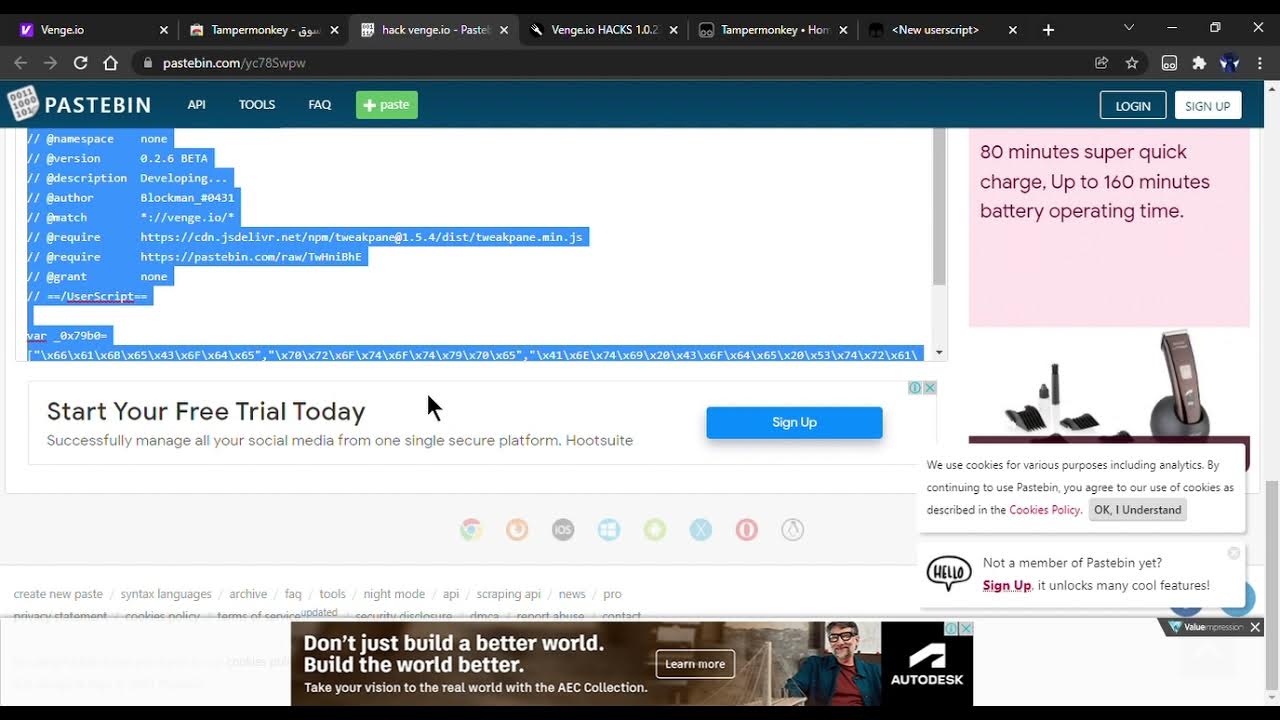Click the Android app icon in footer
Viewport: 1280px width, 720px height.
point(655,530)
